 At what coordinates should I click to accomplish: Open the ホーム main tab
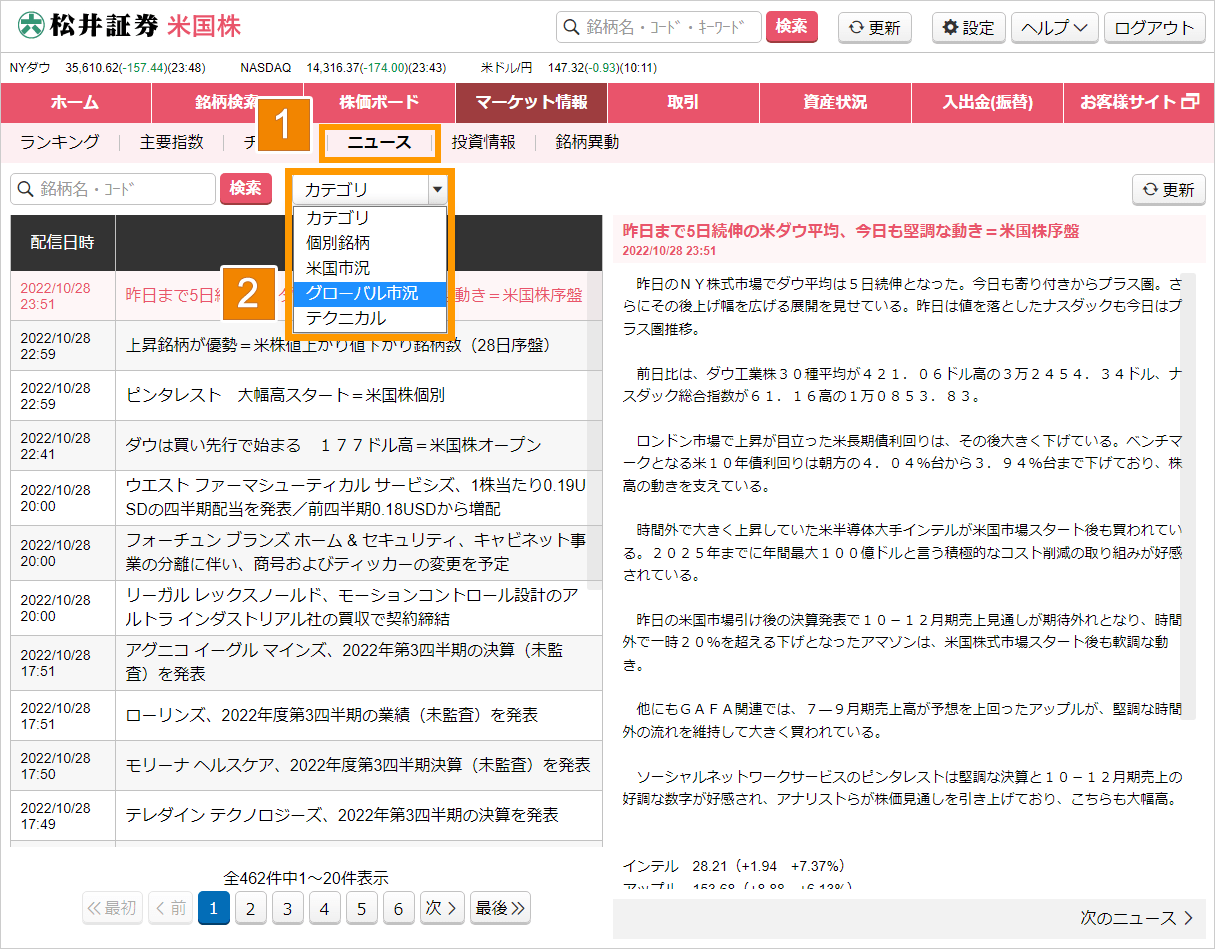(x=75, y=103)
